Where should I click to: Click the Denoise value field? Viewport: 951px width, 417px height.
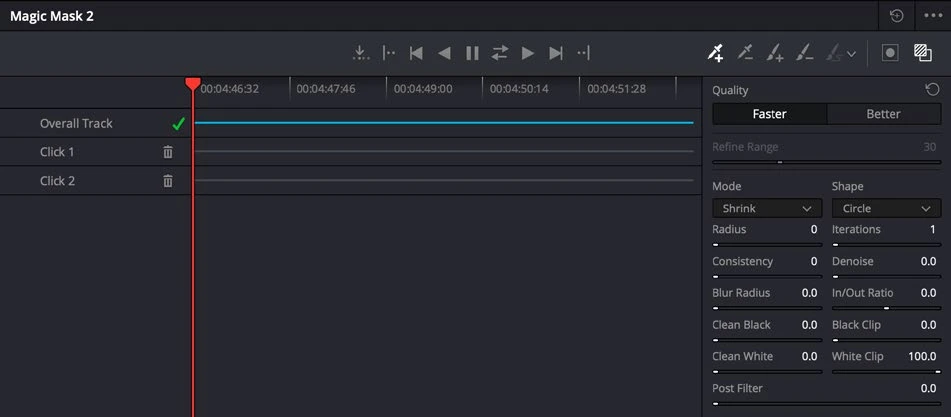[929, 261]
